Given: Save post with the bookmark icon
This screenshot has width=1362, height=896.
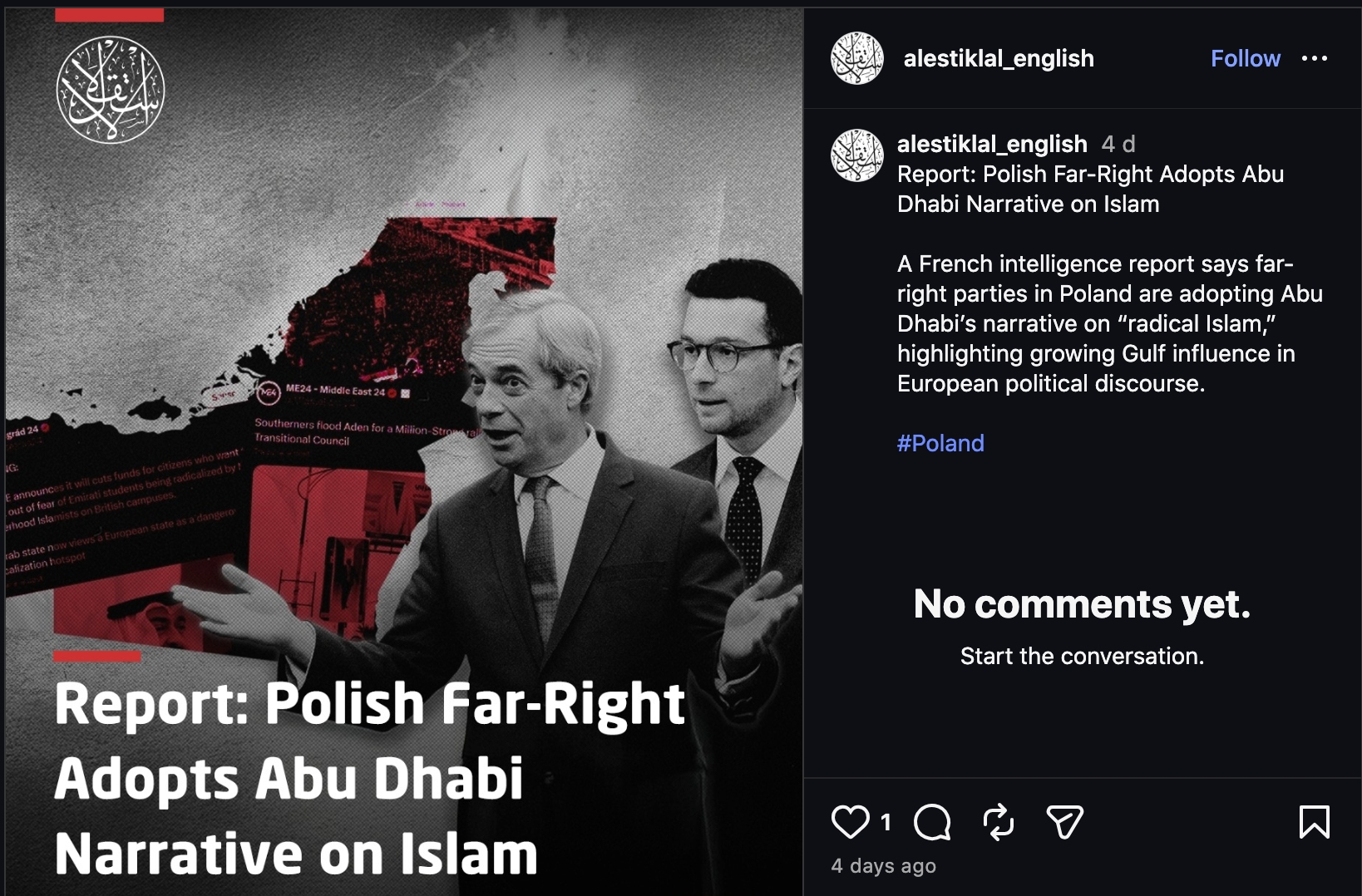Looking at the screenshot, I should click(x=1314, y=822).
